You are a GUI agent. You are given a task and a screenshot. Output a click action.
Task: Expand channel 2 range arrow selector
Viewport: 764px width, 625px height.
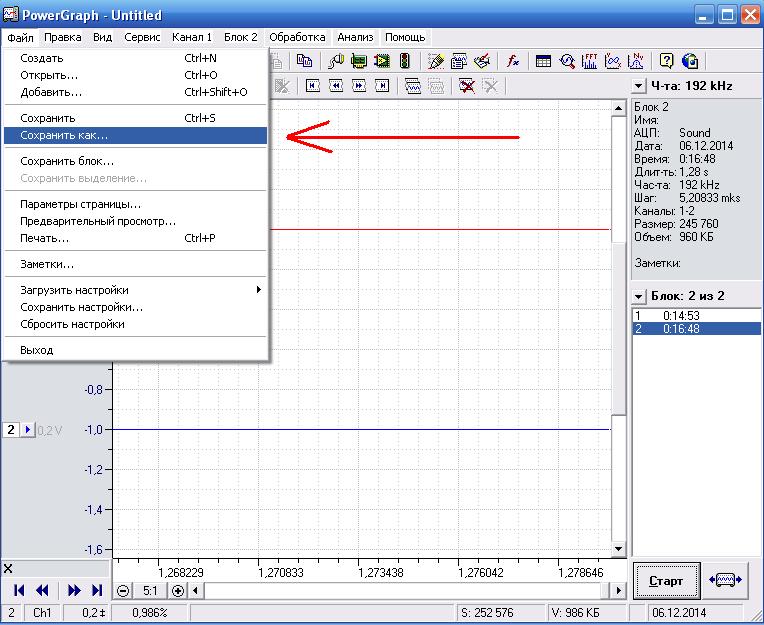(x=28, y=430)
